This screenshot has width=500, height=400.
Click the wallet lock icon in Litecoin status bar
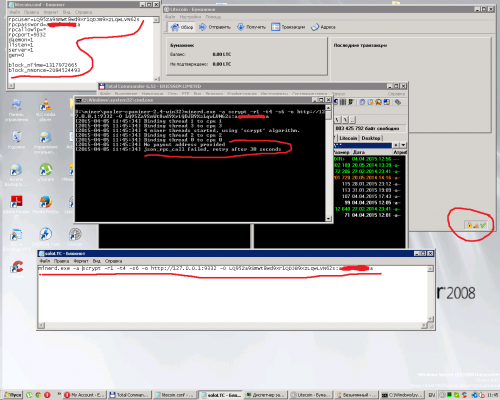pyautogui.click(x=469, y=225)
